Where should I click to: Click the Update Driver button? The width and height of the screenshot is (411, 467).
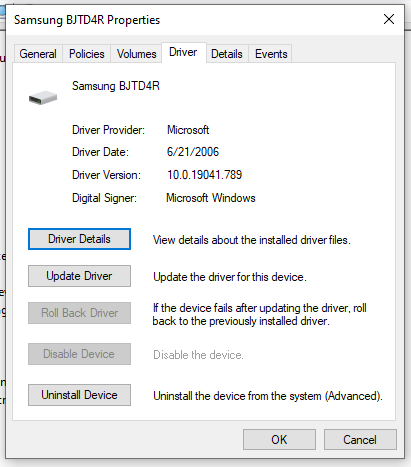(79, 276)
